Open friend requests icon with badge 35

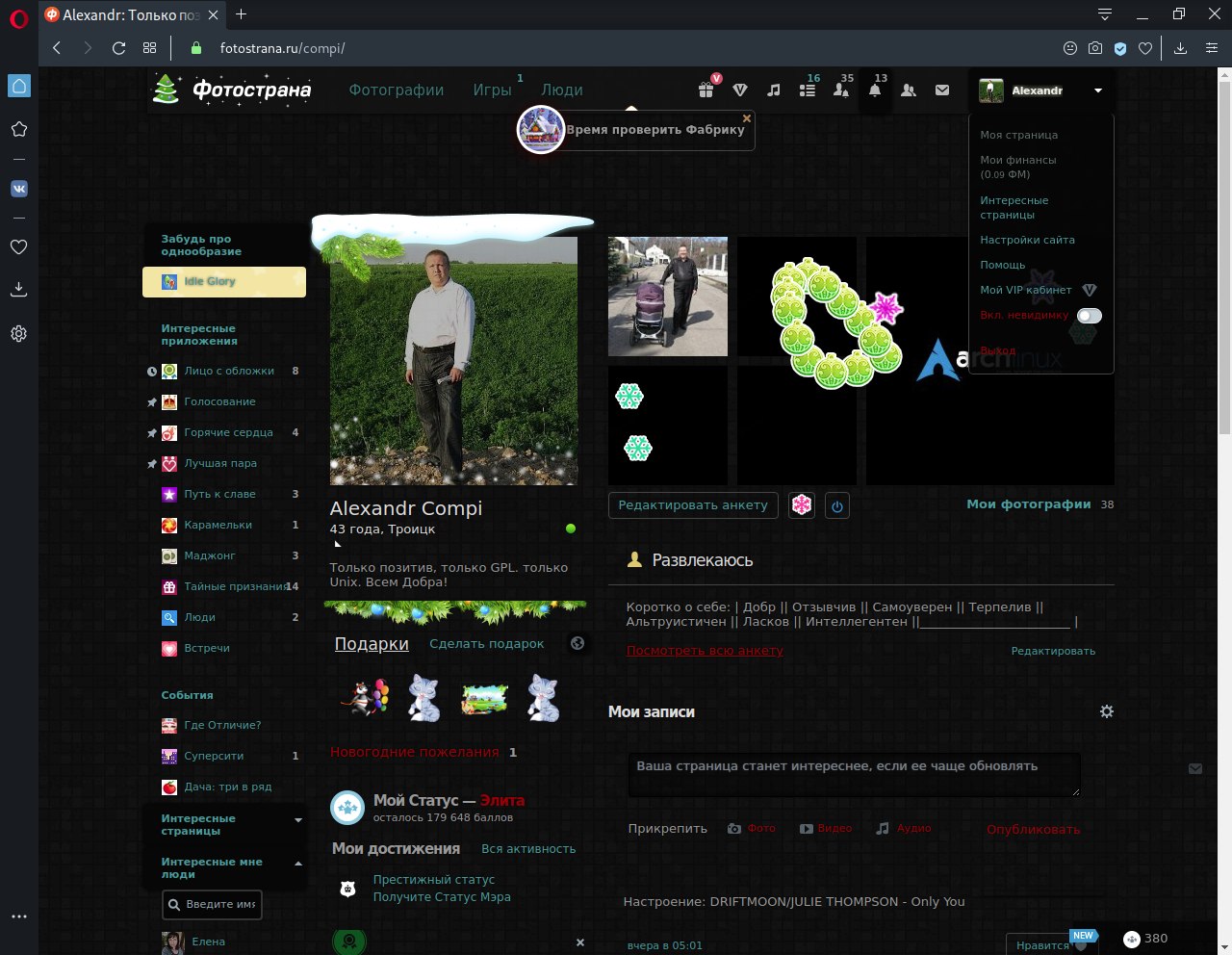841,90
